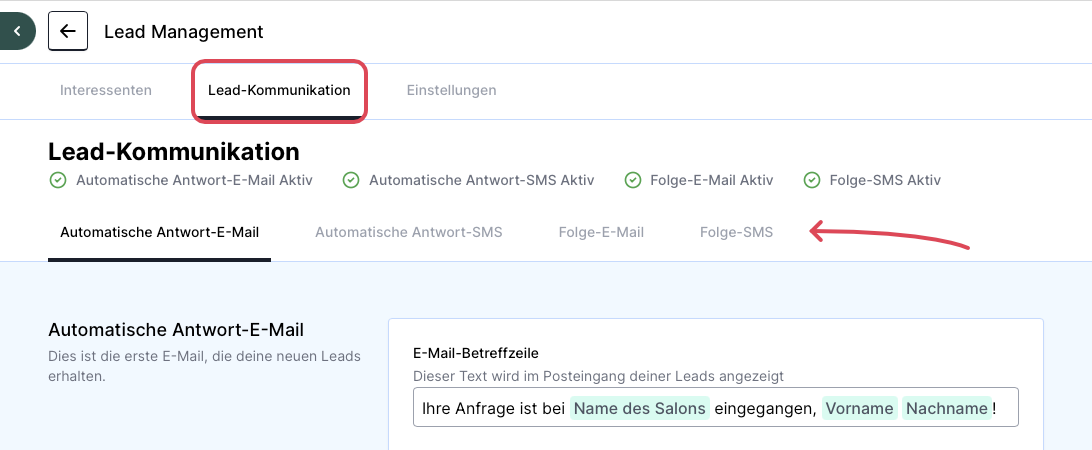Click the 'Dies ist die erste E-Mail' description
1092x450 pixels.
[x=205, y=366]
